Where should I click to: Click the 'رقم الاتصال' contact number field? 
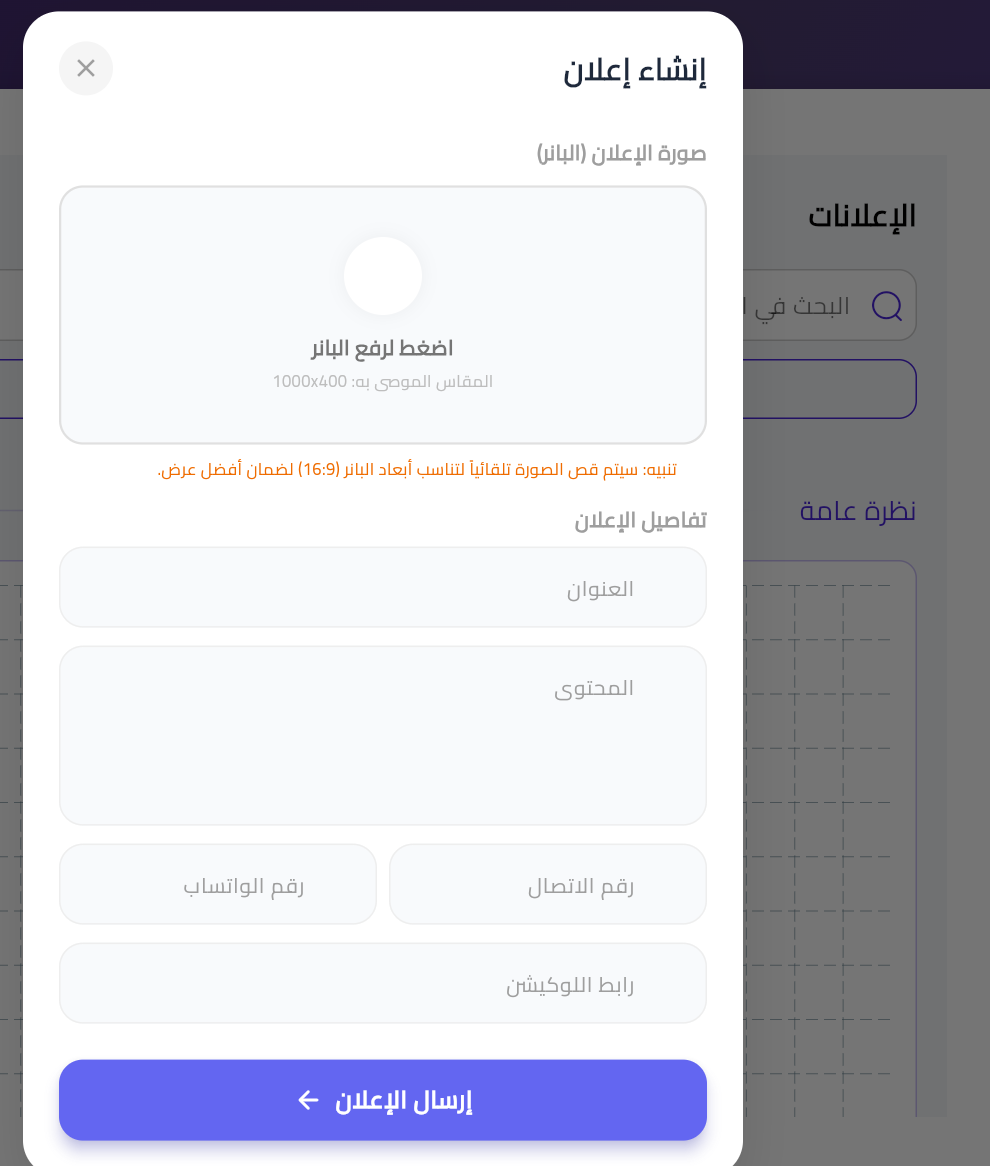click(x=548, y=884)
